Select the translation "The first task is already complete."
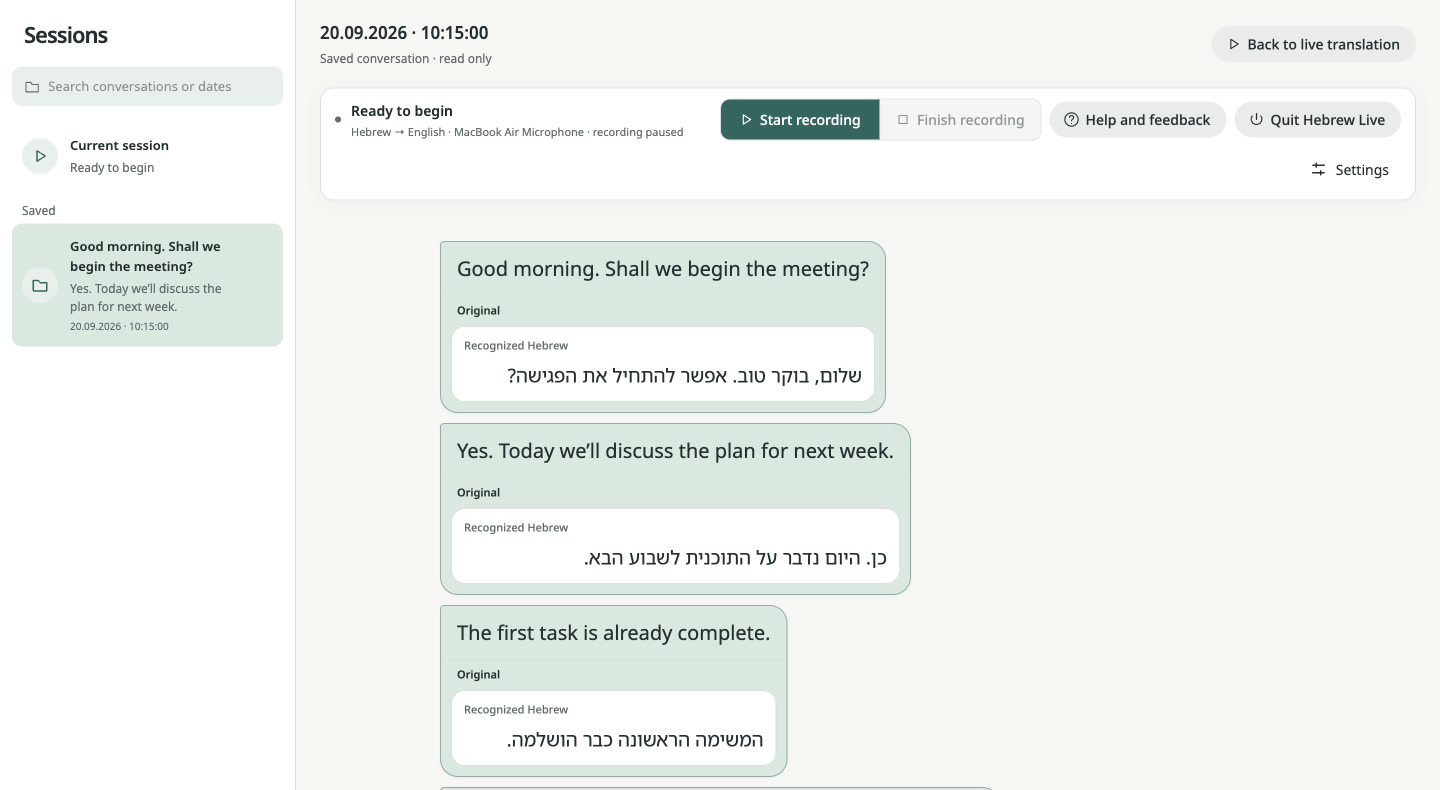The height and width of the screenshot is (790, 1440). [x=613, y=633]
